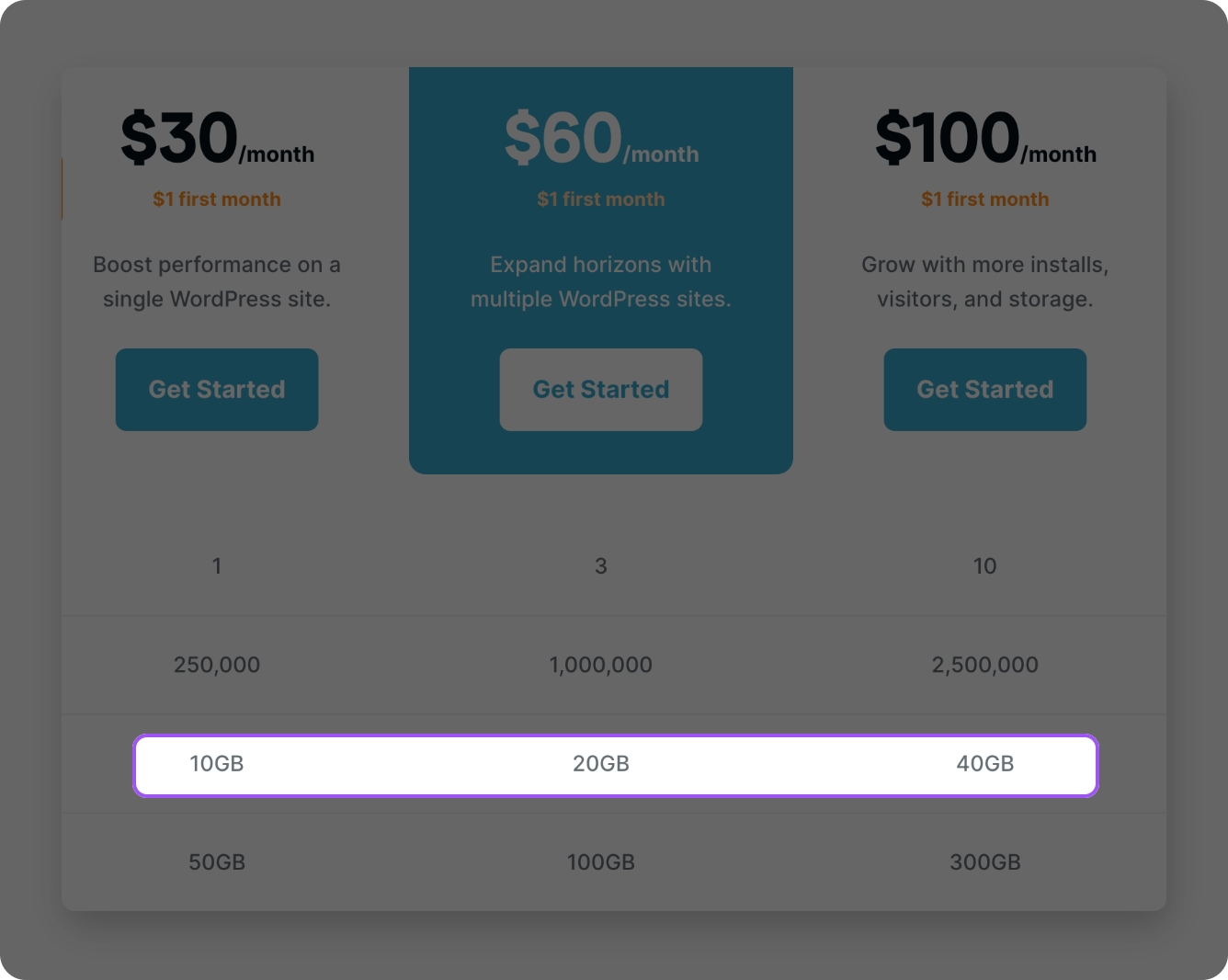Screen dimensions: 1228x980
Task: Click the 100GB value in last row
Action: tap(601, 862)
